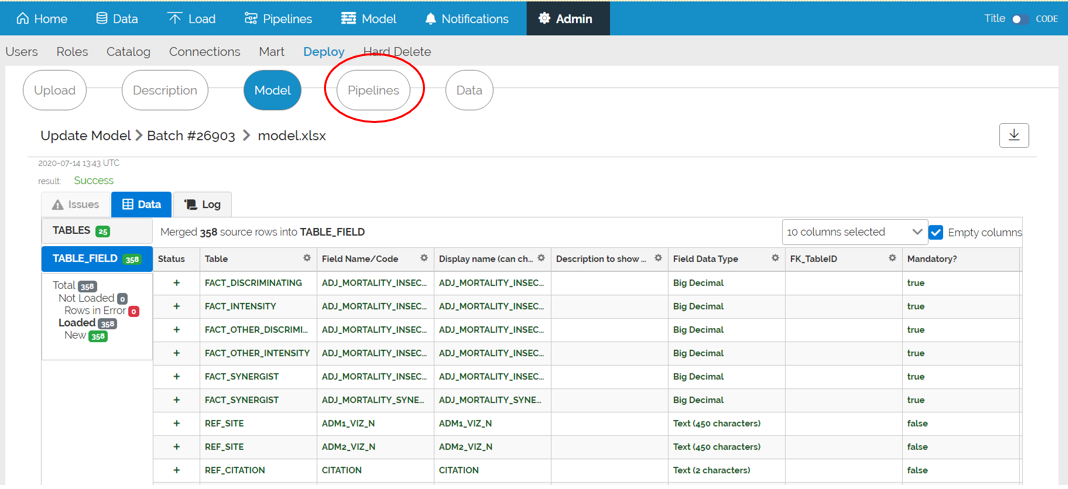The height and width of the screenshot is (489, 1068).
Task: Click plus status icon in ADM2_VIZ_N row
Action: (x=176, y=447)
